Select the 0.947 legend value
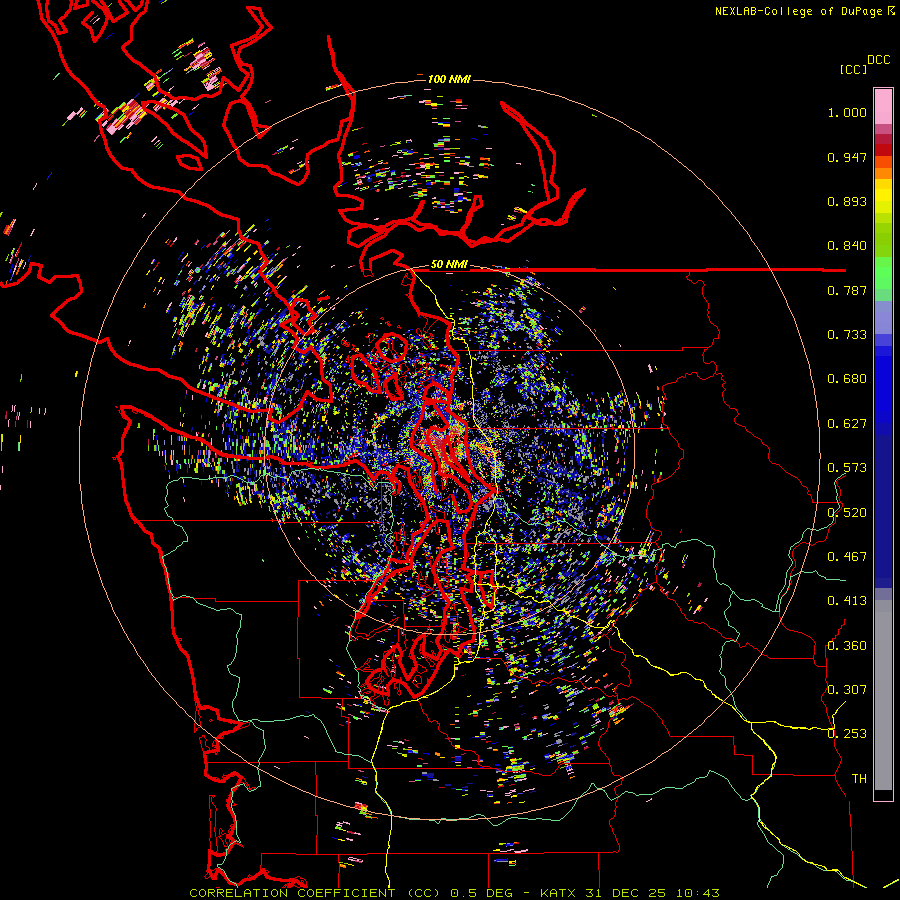Screen dimensions: 900x900 coord(847,157)
